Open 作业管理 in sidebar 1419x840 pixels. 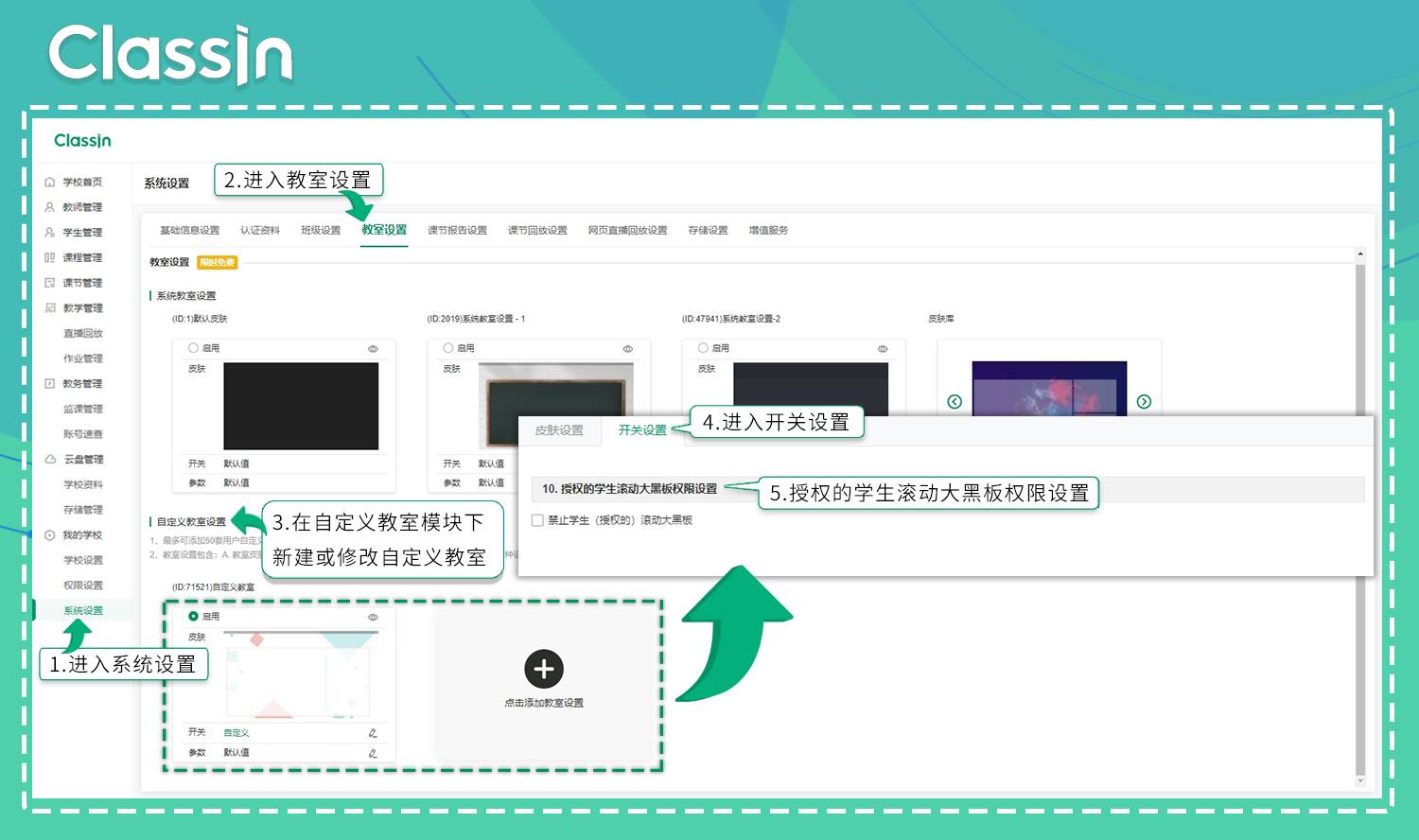tap(83, 359)
